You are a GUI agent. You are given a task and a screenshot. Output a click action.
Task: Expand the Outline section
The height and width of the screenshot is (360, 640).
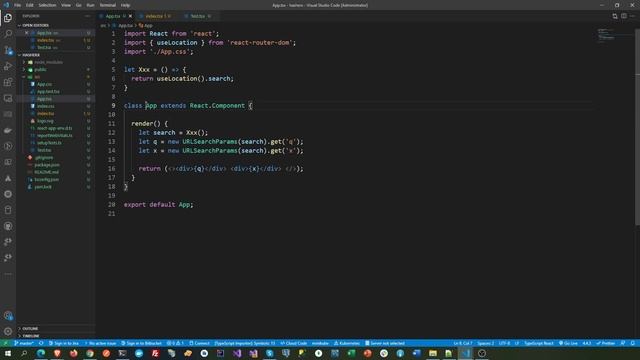click(30, 329)
